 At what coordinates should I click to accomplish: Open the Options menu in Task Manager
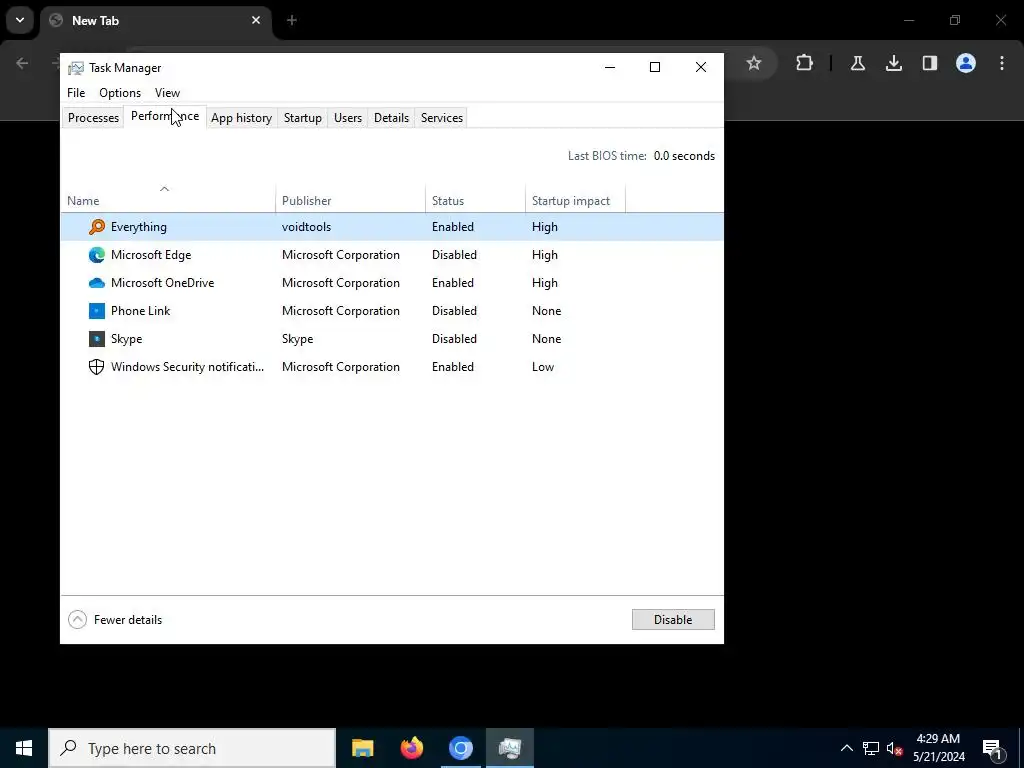click(120, 93)
